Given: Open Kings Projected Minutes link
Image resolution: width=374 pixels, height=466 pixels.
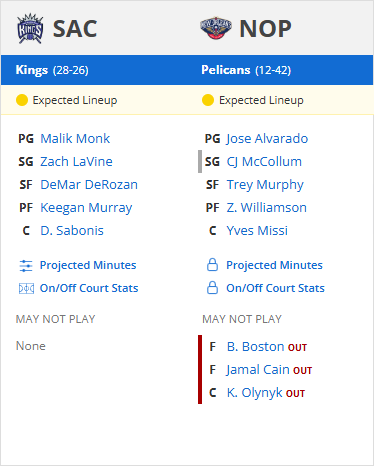Looking at the screenshot, I should (x=88, y=265).
